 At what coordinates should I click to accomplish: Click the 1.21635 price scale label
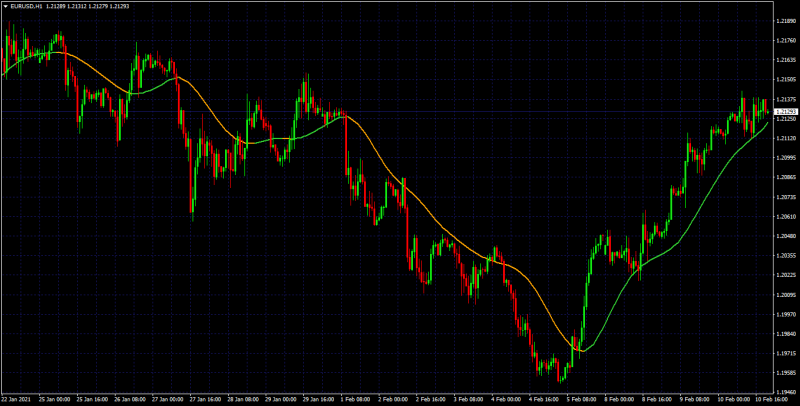click(786, 60)
